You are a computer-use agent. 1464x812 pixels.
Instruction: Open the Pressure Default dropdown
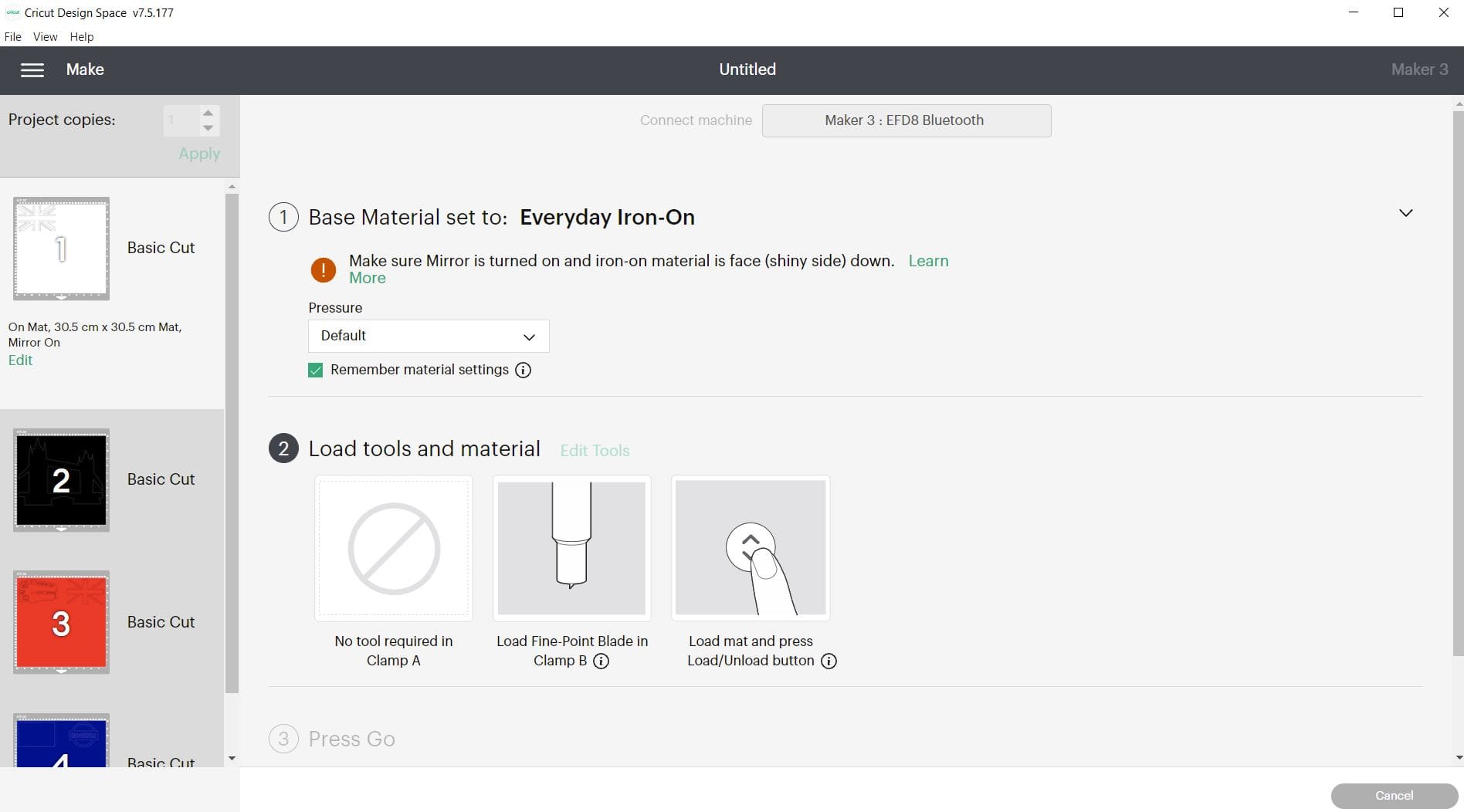point(429,336)
